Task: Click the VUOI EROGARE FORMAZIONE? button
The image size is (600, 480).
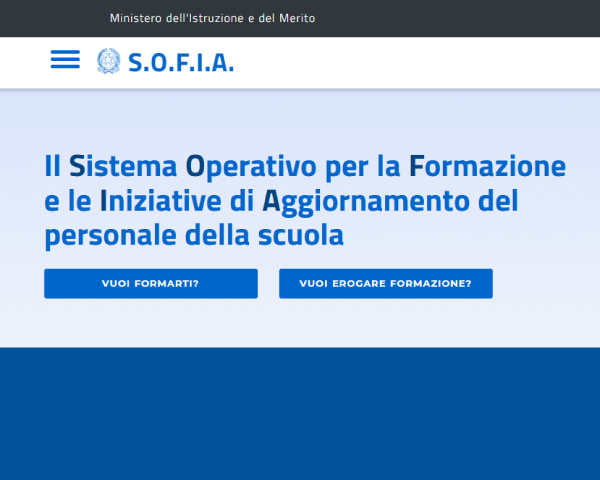Action: (x=386, y=284)
